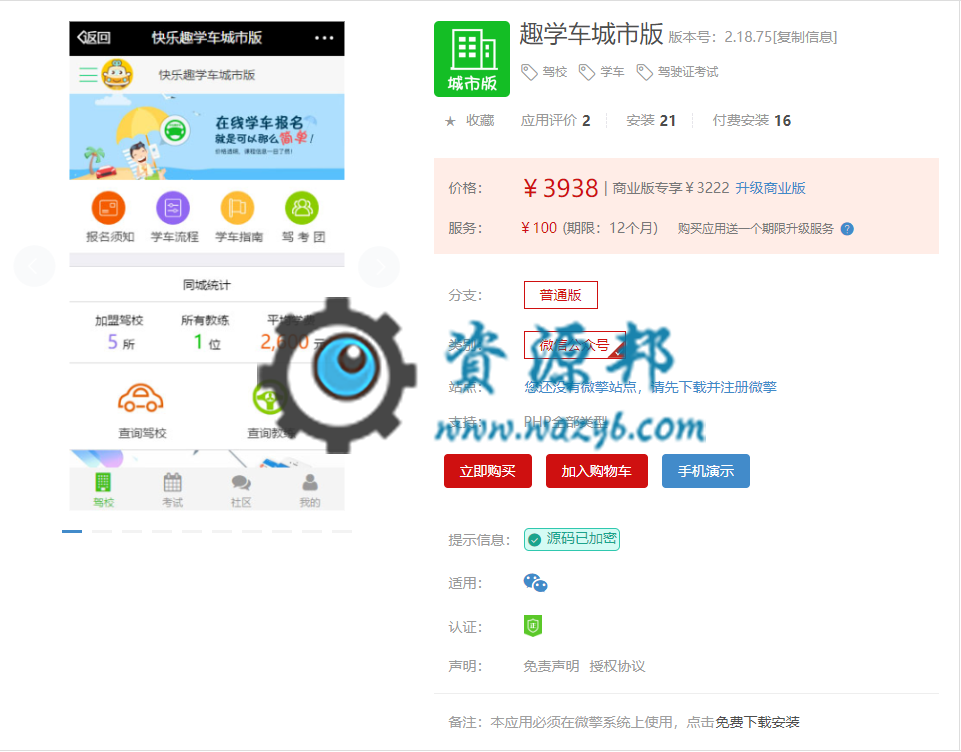961x752 pixels.
Task: Click the green 城市版 app icon
Action: click(472, 59)
